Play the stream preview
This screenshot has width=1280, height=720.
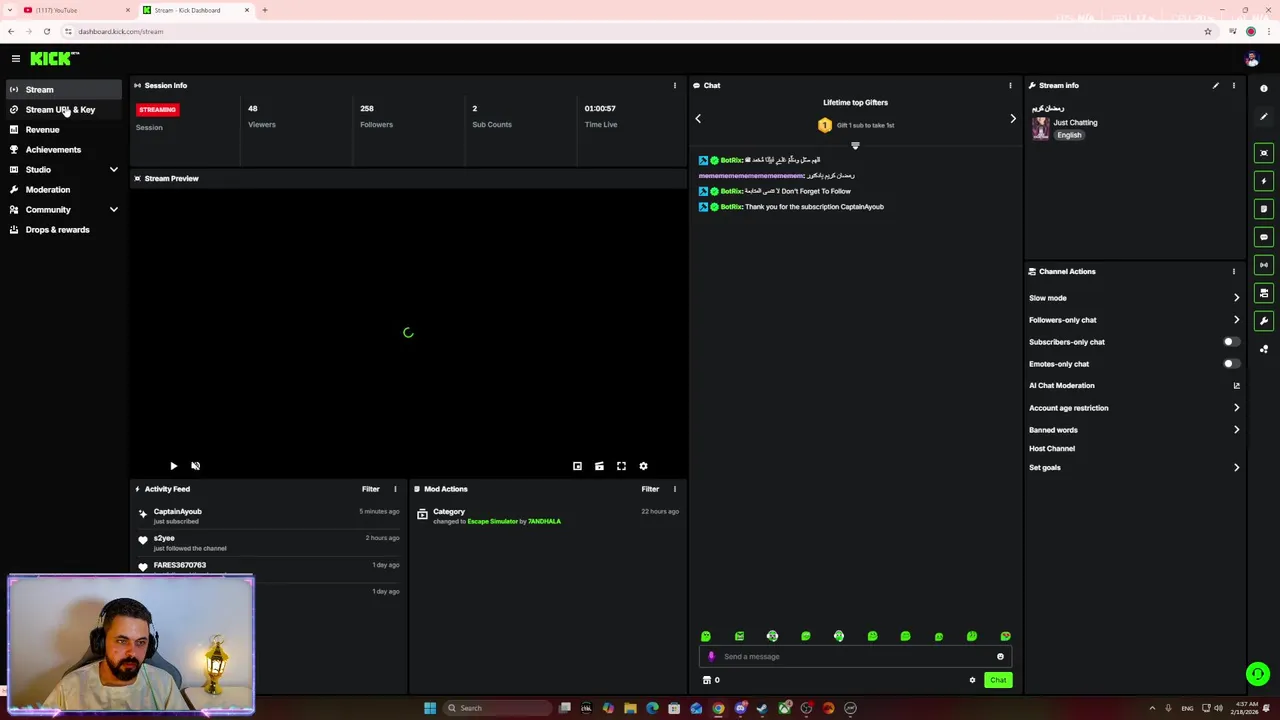click(x=173, y=466)
